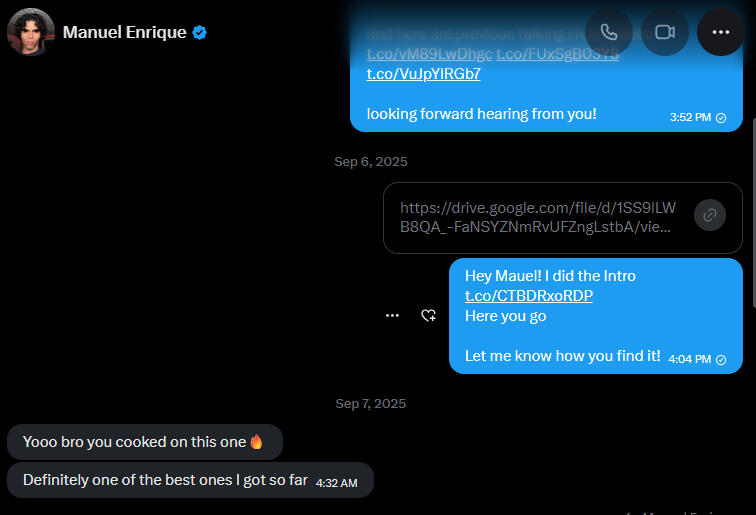Click the 'looking forward hearing from you!' text

tap(481, 114)
